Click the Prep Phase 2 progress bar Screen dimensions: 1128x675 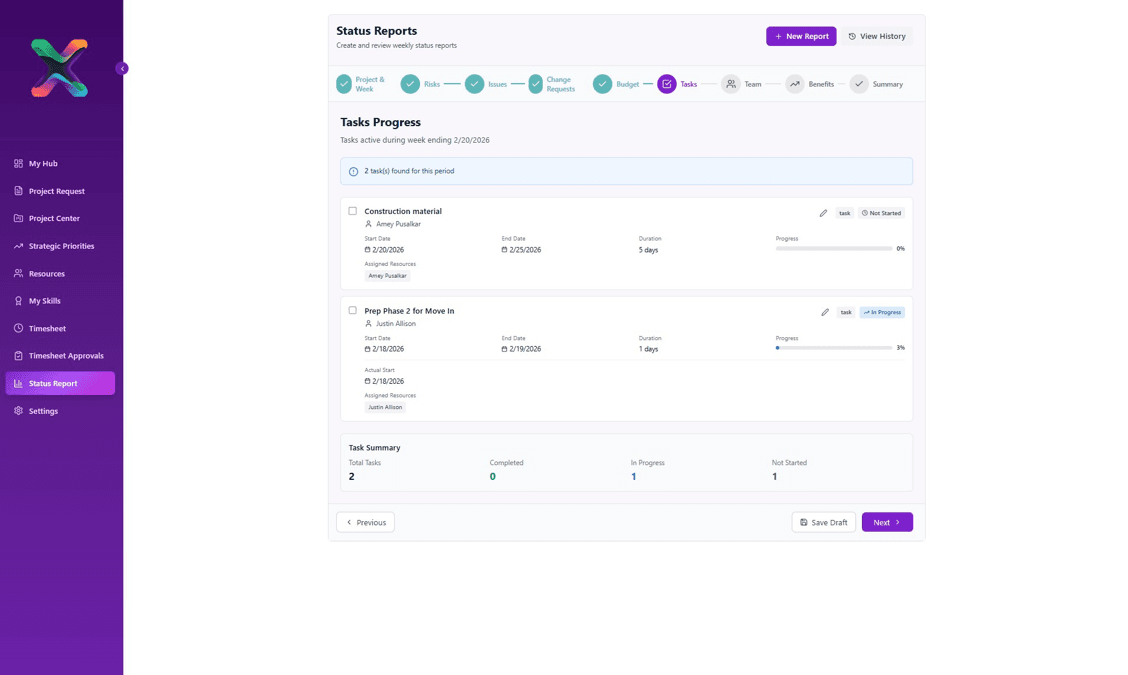click(833, 347)
